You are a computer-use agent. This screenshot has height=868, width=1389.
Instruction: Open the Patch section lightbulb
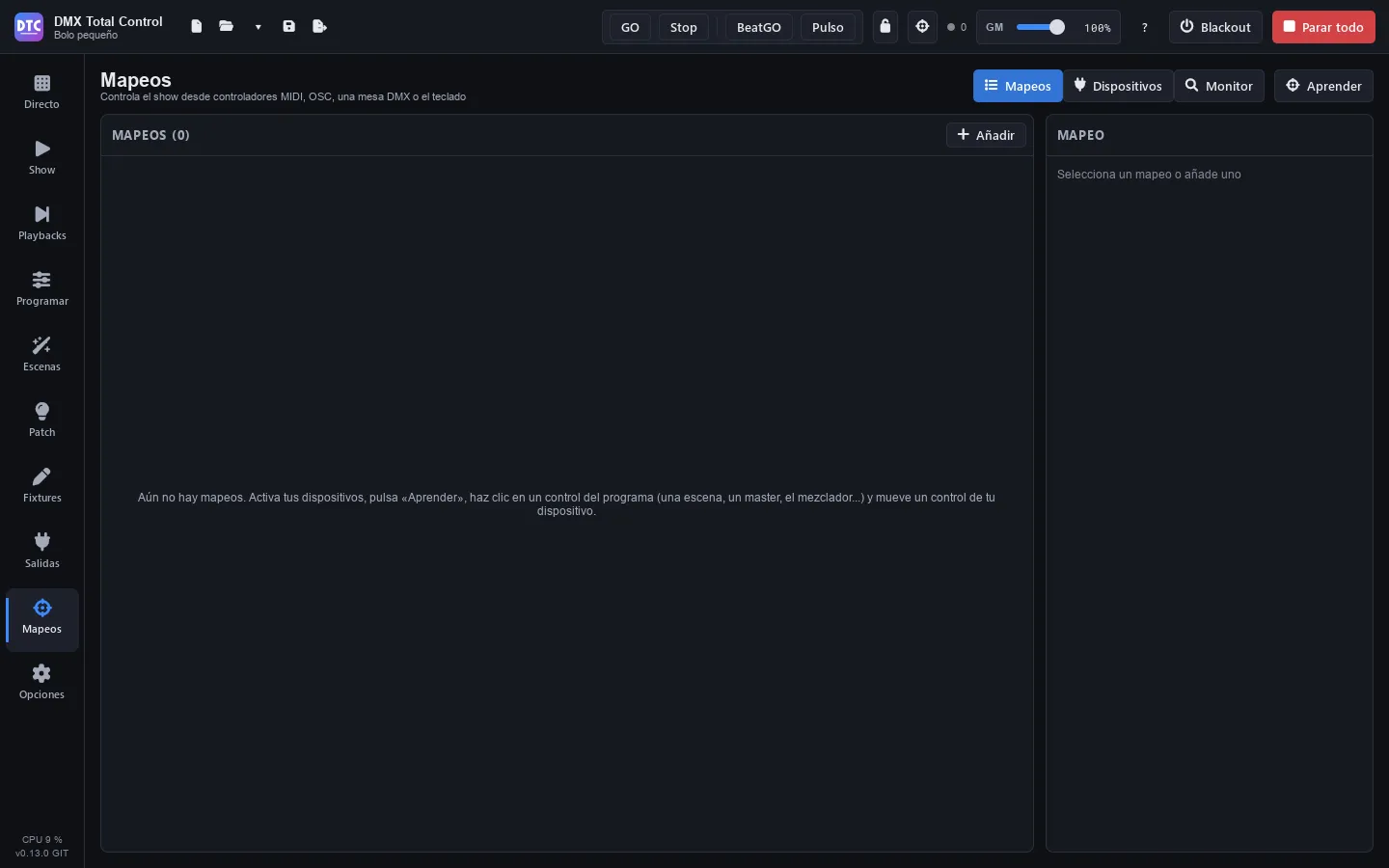coord(41,420)
